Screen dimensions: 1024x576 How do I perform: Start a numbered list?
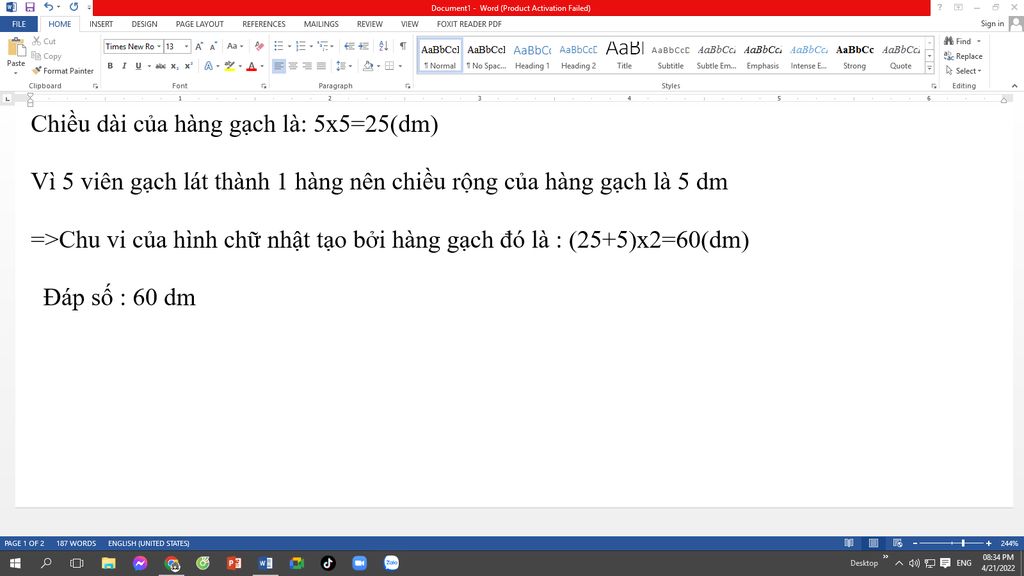pos(300,46)
